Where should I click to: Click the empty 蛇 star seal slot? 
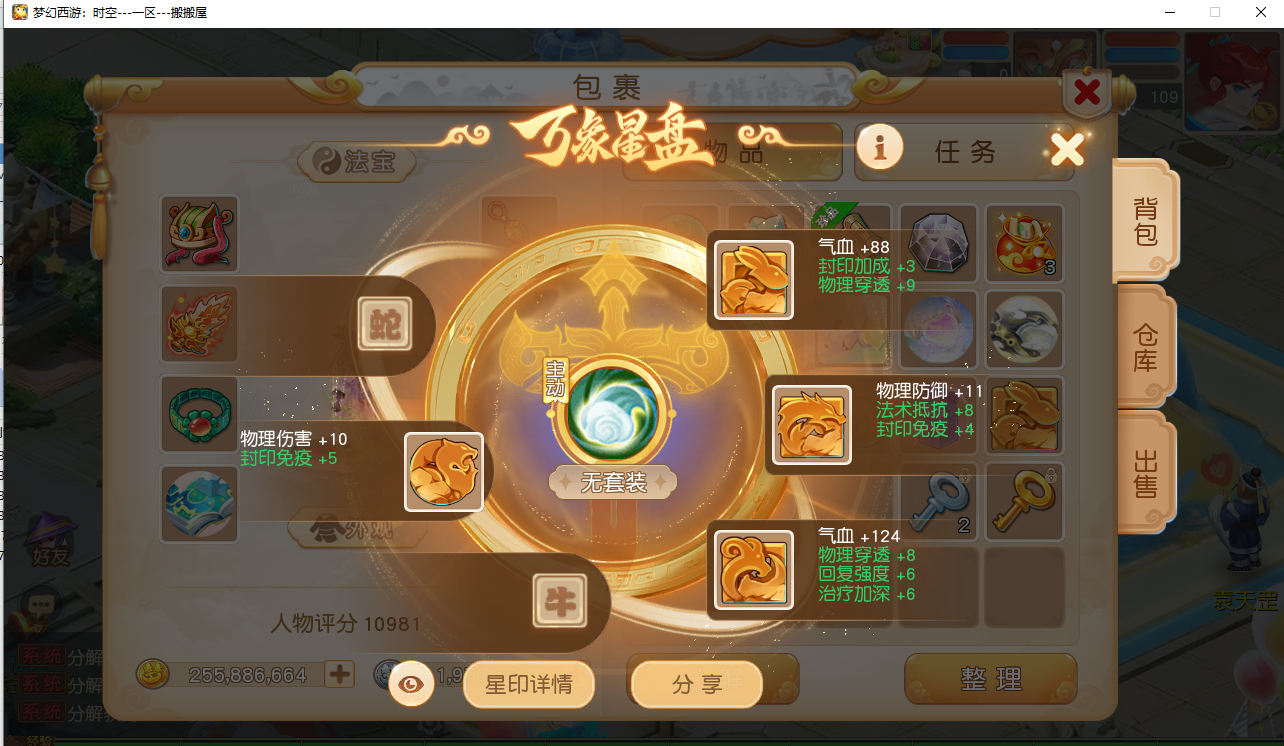click(x=386, y=324)
